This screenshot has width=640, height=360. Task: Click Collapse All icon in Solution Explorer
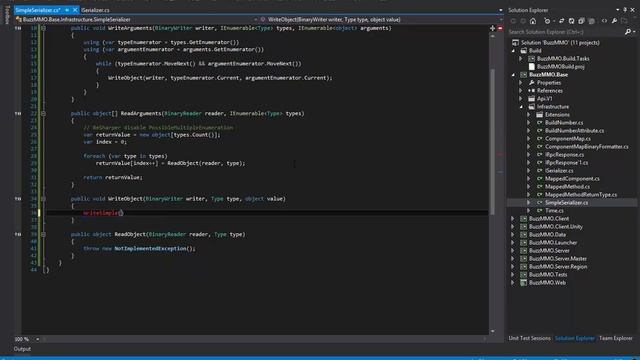581,21
